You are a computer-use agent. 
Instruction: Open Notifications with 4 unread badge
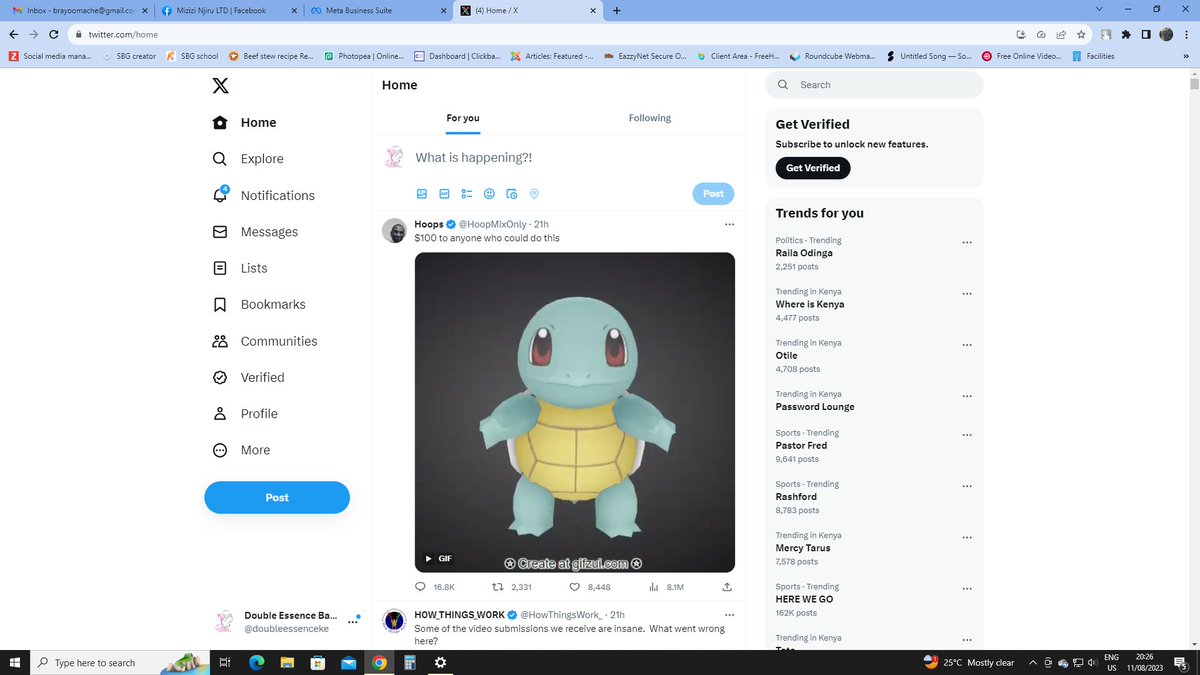(264, 195)
